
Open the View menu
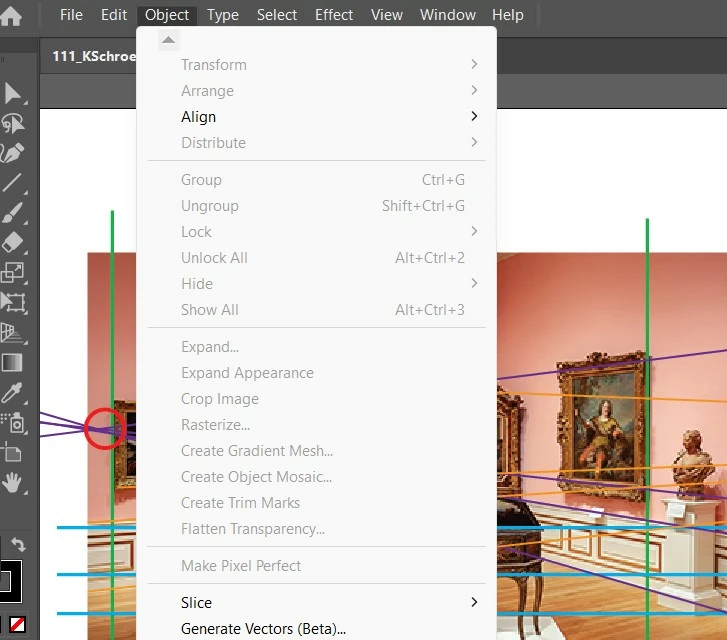(x=387, y=15)
